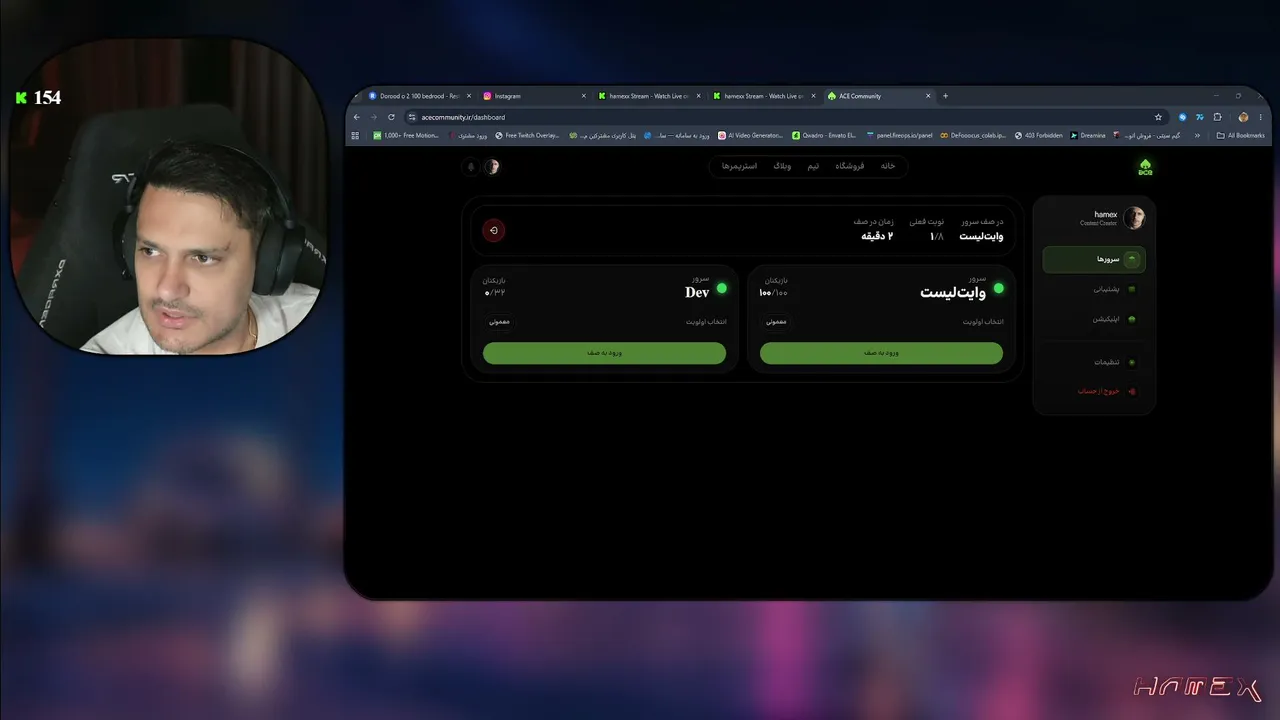Screen dimensions: 1280x720
Task: Open the Qwadro - Envato bookmark
Action: 824,135
